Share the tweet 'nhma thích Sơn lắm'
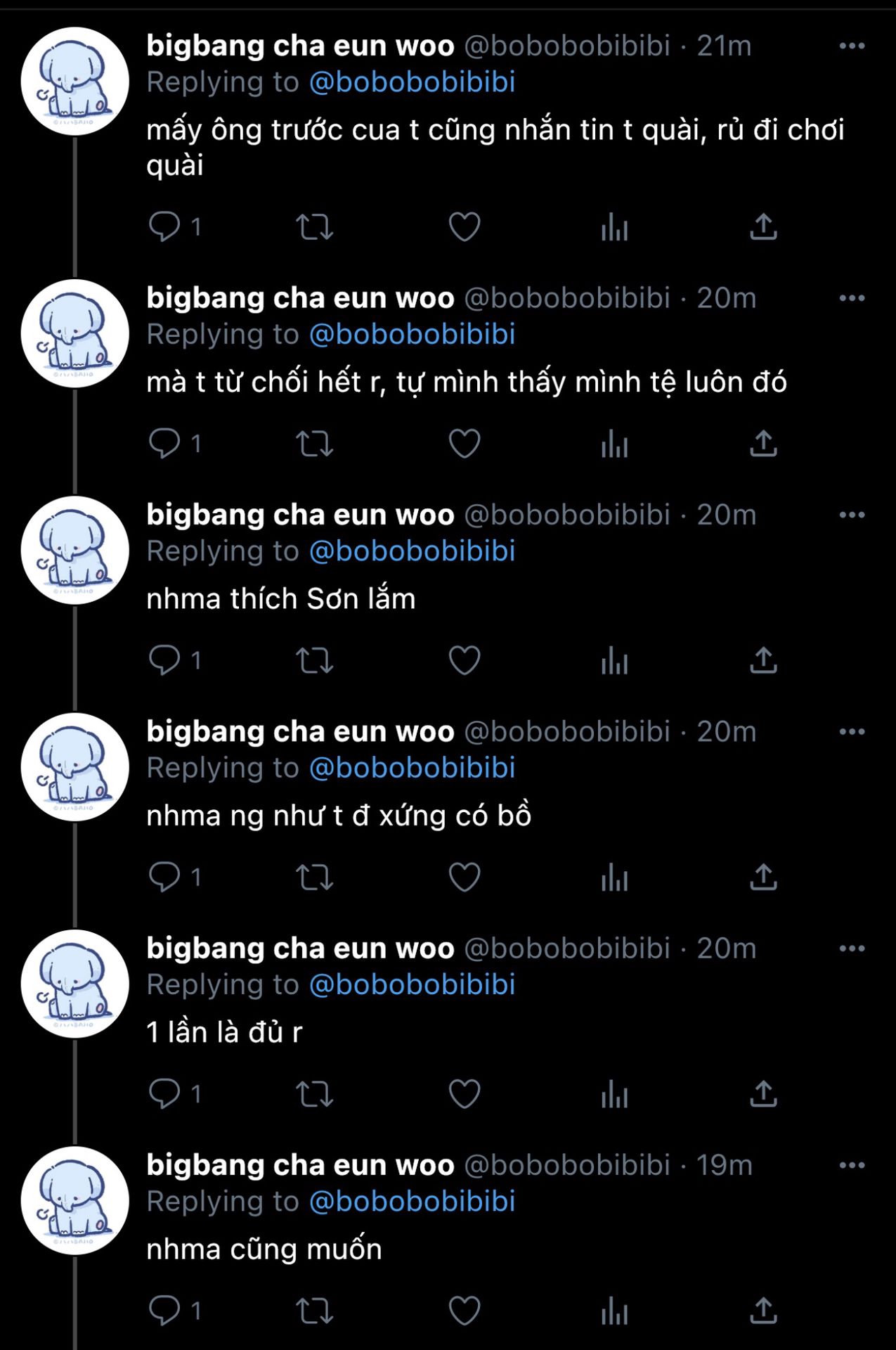The width and height of the screenshot is (896, 1350). [763, 660]
